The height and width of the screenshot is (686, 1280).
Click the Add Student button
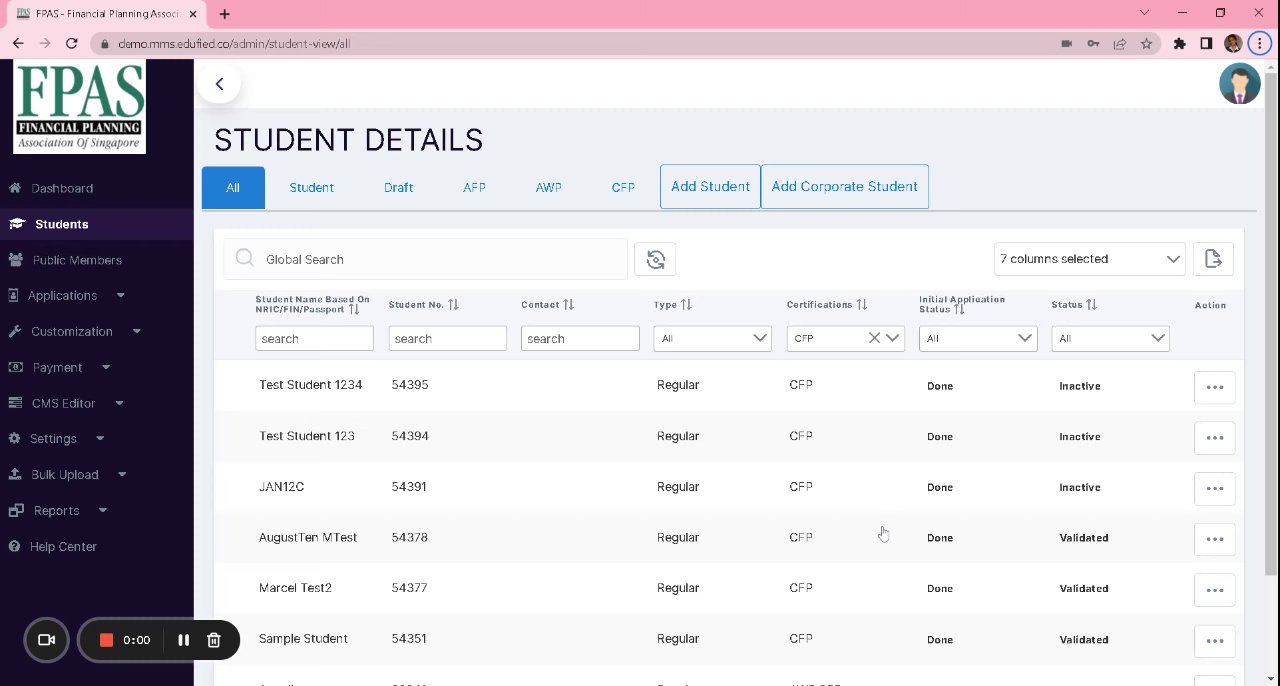pos(710,187)
